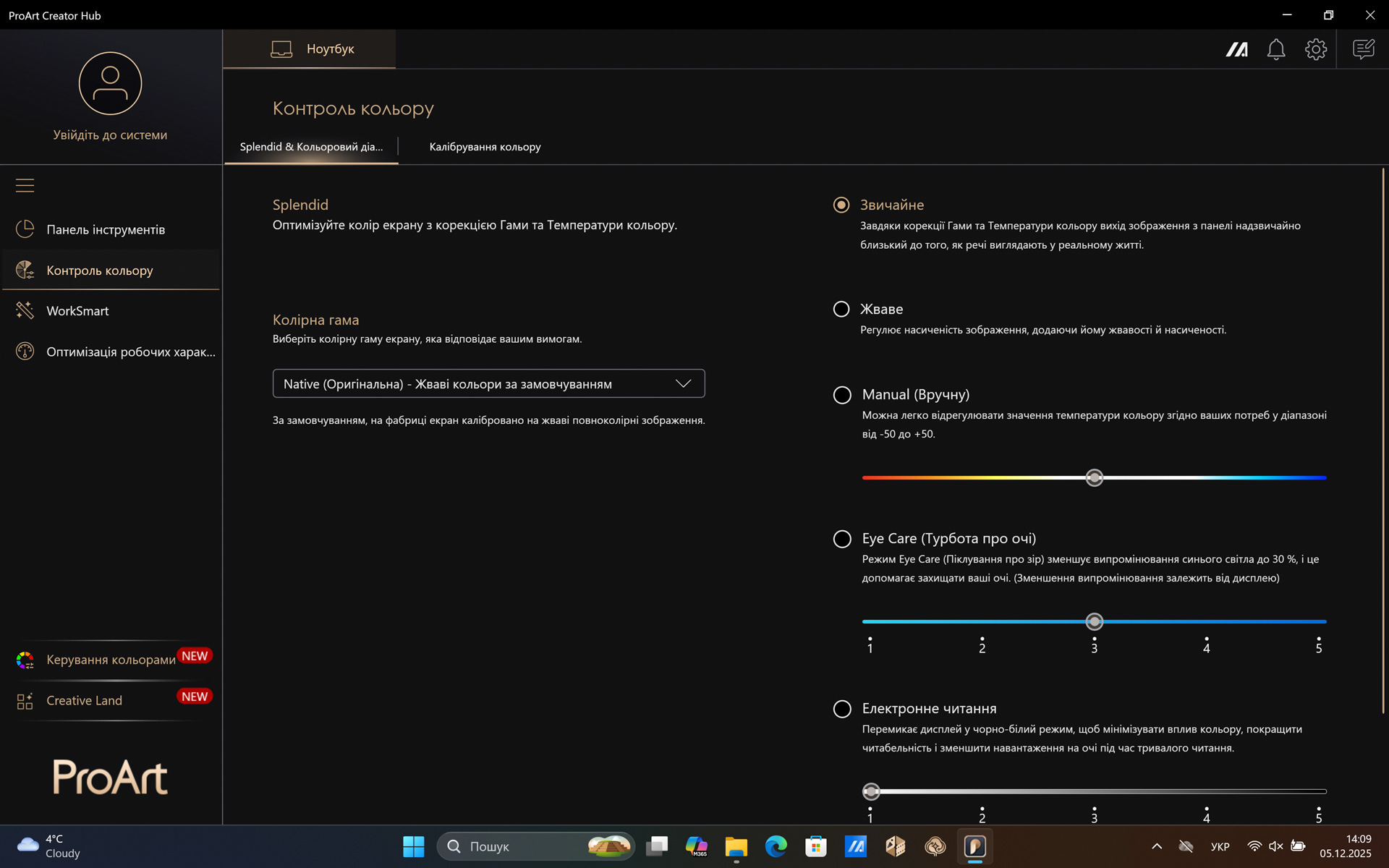Viewport: 1389px width, 868px height.
Task: Open Панель інструментів in sidebar
Action: (111, 229)
